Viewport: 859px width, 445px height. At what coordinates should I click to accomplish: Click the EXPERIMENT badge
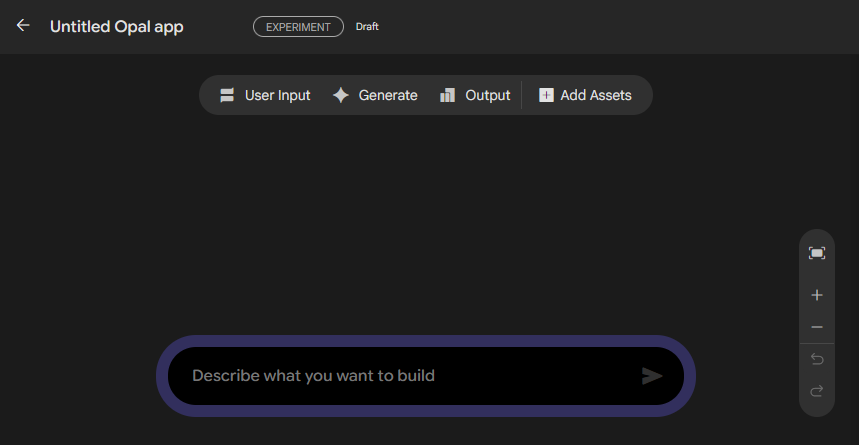[x=298, y=27]
